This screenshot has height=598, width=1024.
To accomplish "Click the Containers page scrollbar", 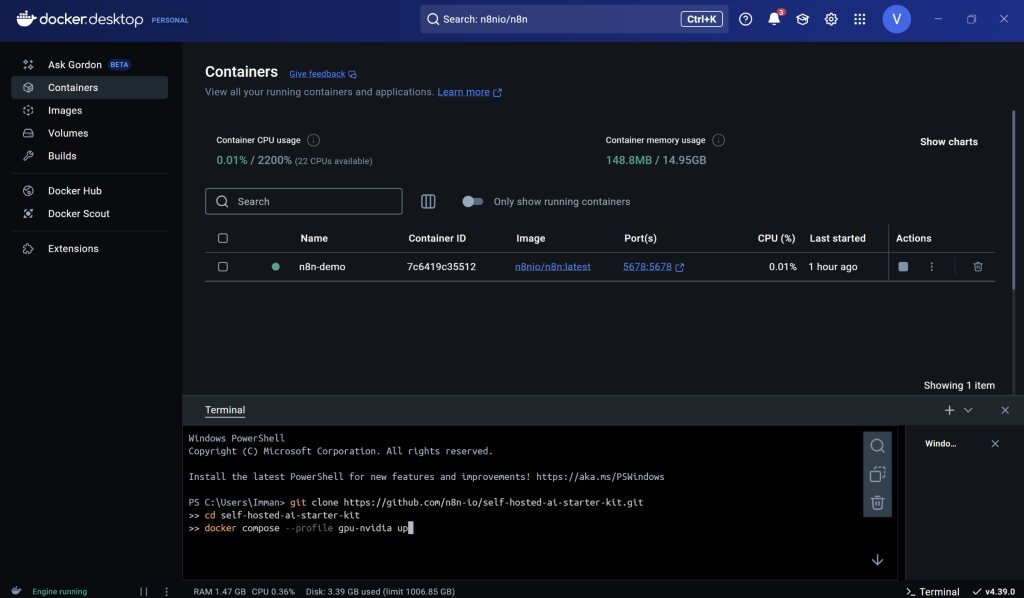I will 1014,200.
